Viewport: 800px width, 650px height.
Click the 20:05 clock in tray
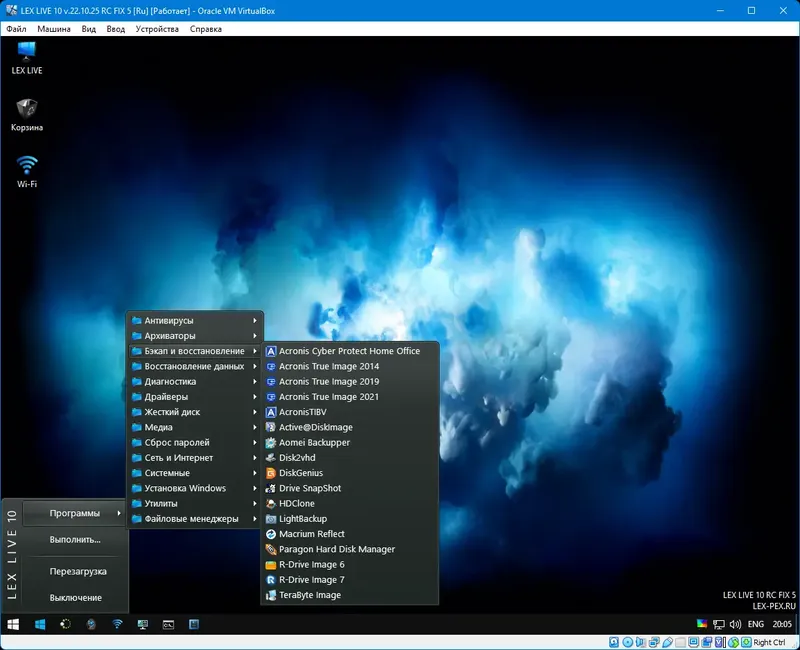(x=782, y=624)
